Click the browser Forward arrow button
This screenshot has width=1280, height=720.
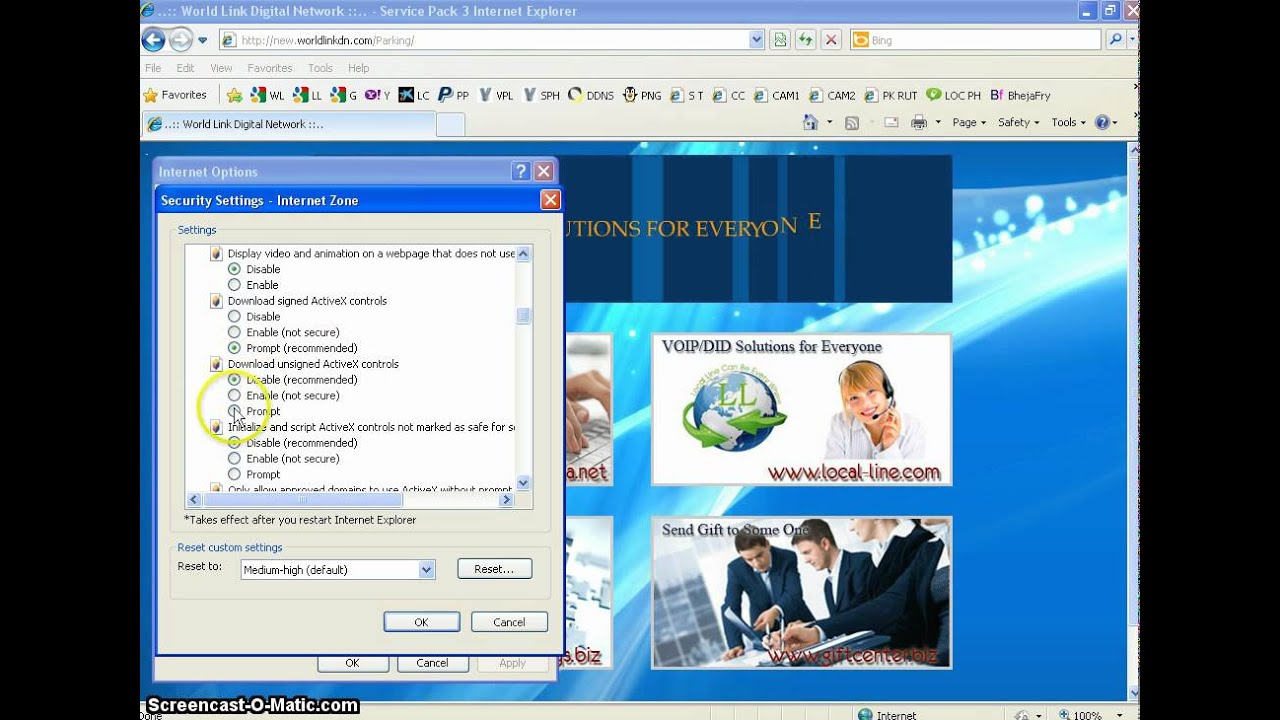pyautogui.click(x=180, y=40)
